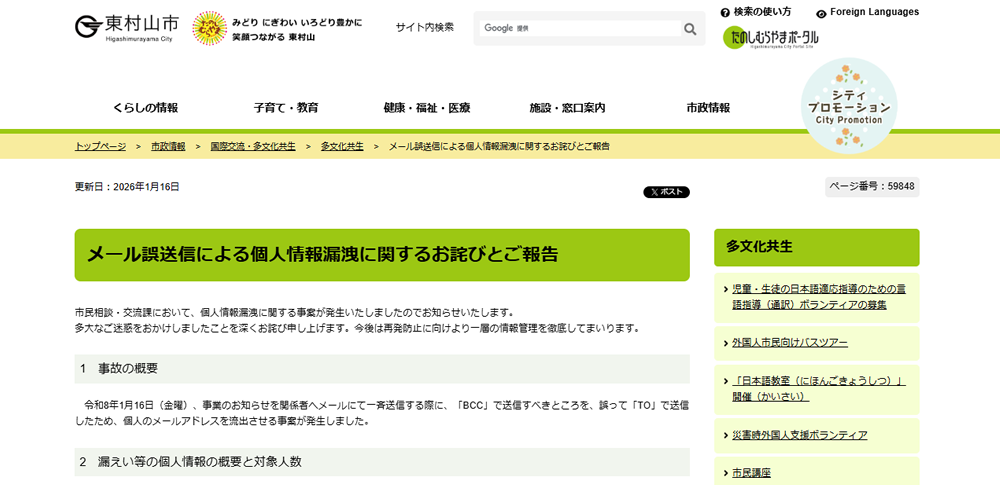Click the Higashimurayama City logo
The image size is (1000, 485).
(127, 28)
